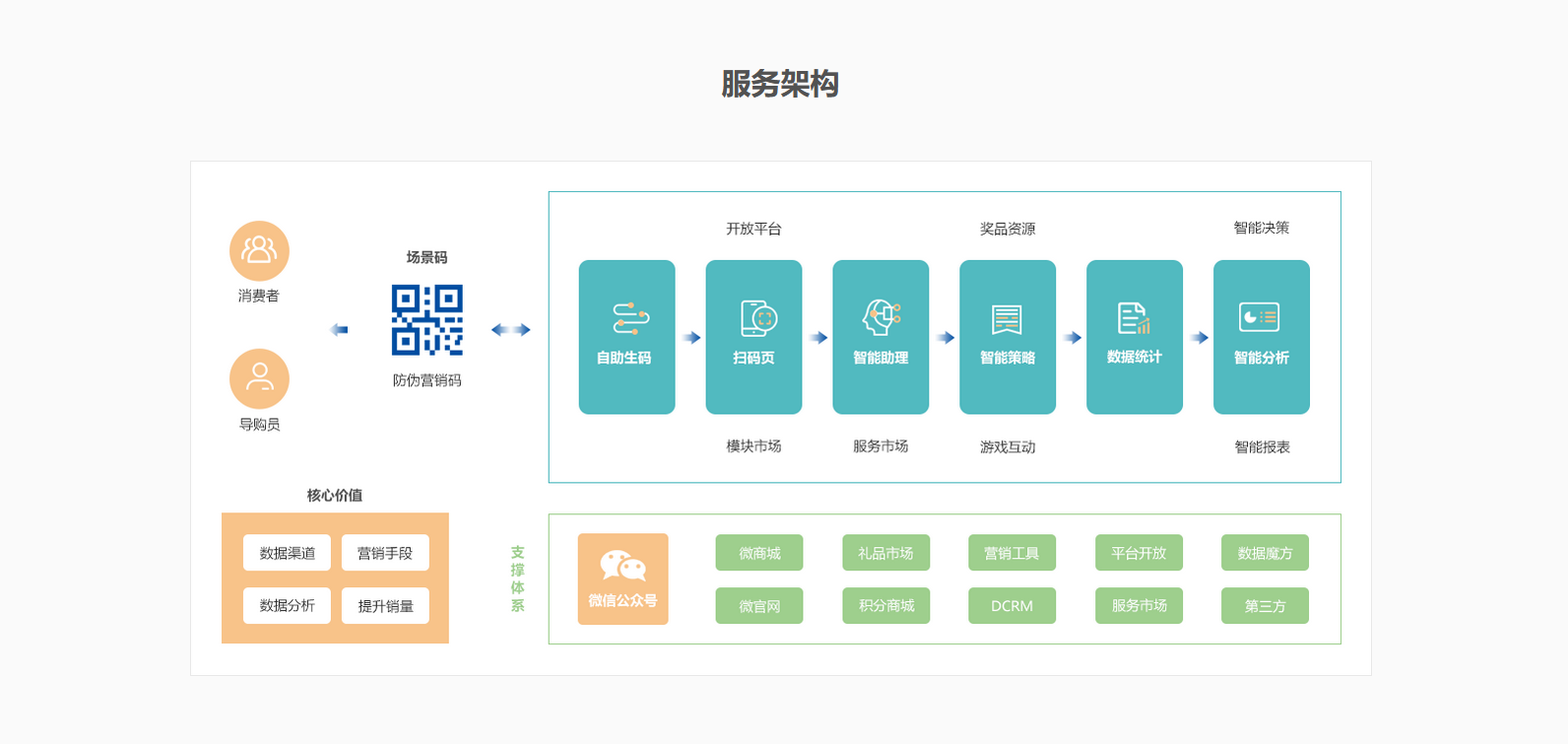Viewport: 1568px width, 744px height.
Task: Click the 平台开放 green button
Action: tap(1140, 553)
